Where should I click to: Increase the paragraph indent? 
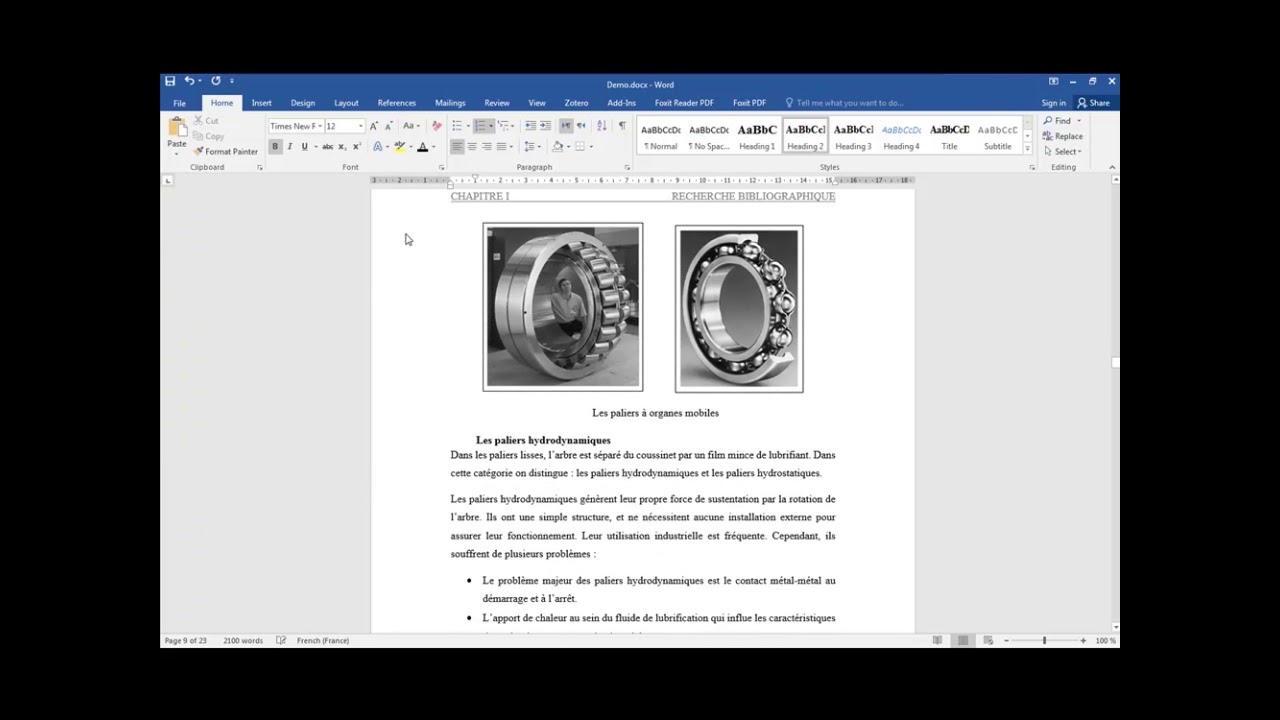click(545, 126)
